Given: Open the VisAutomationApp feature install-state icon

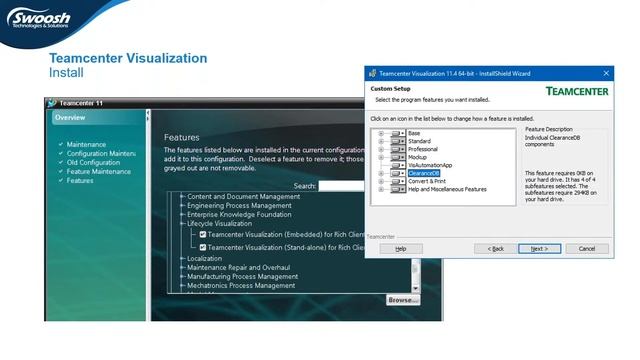Looking at the screenshot, I should 397,165.
